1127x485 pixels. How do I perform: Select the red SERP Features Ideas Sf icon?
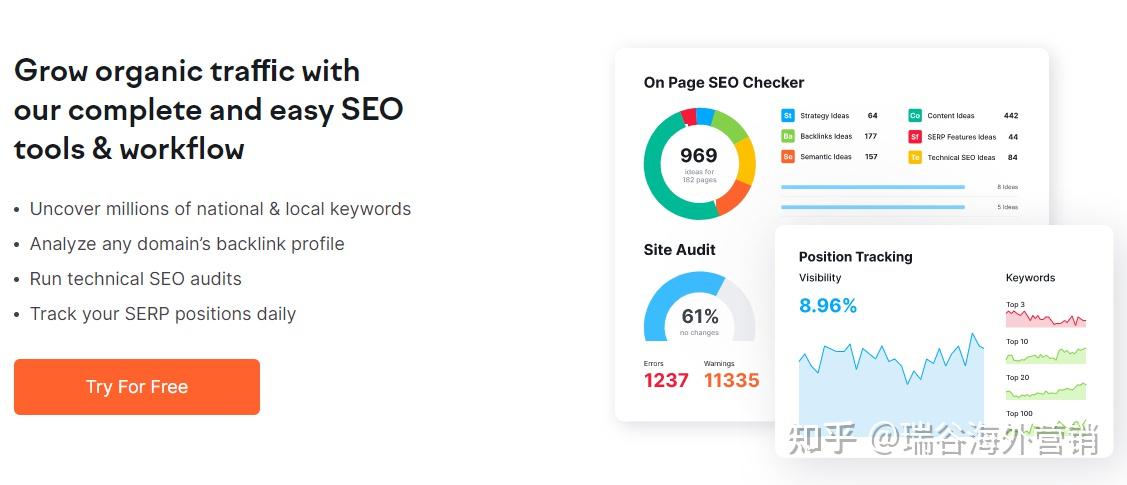coord(915,137)
